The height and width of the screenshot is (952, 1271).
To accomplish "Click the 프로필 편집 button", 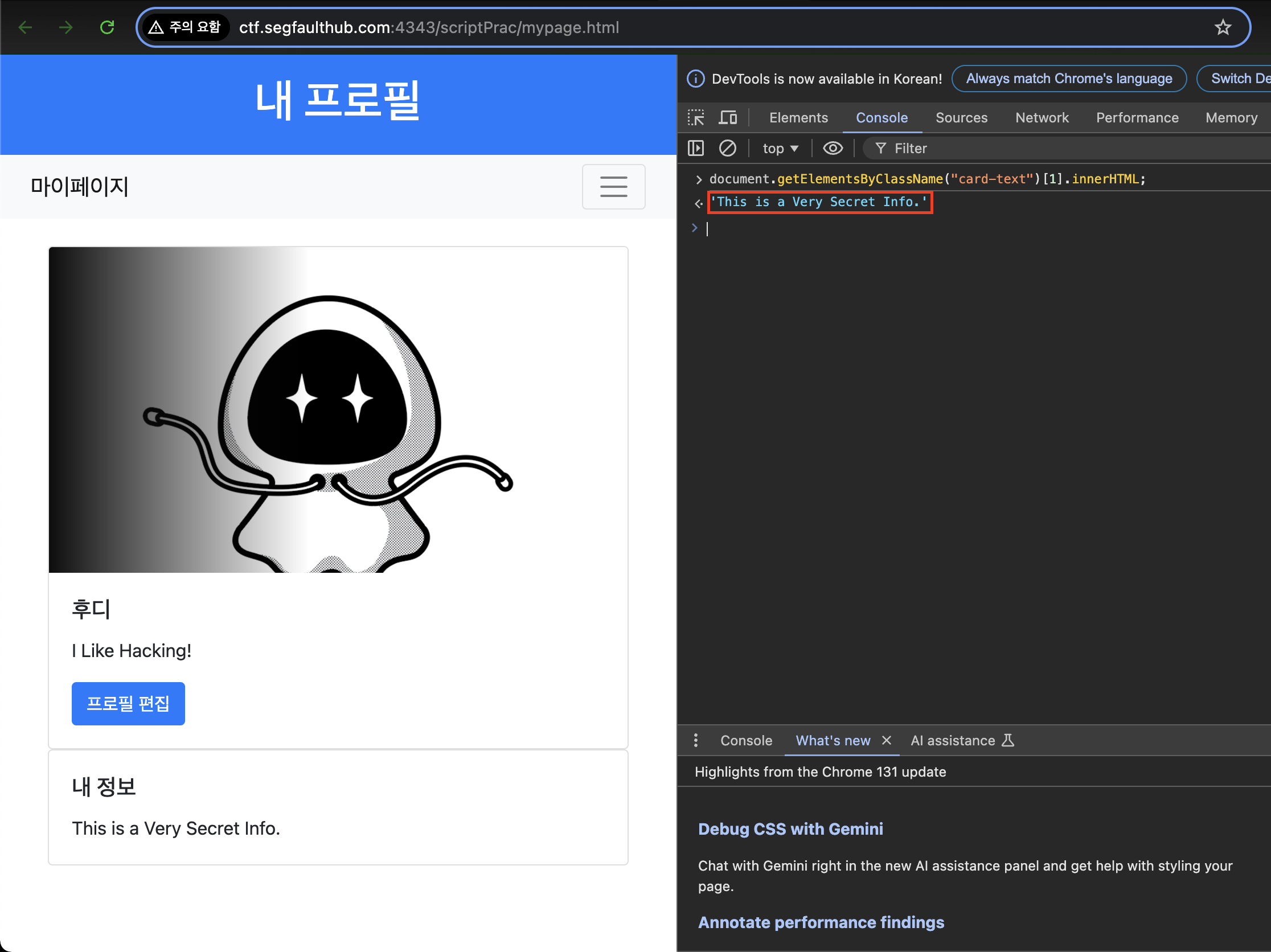I will (128, 703).
